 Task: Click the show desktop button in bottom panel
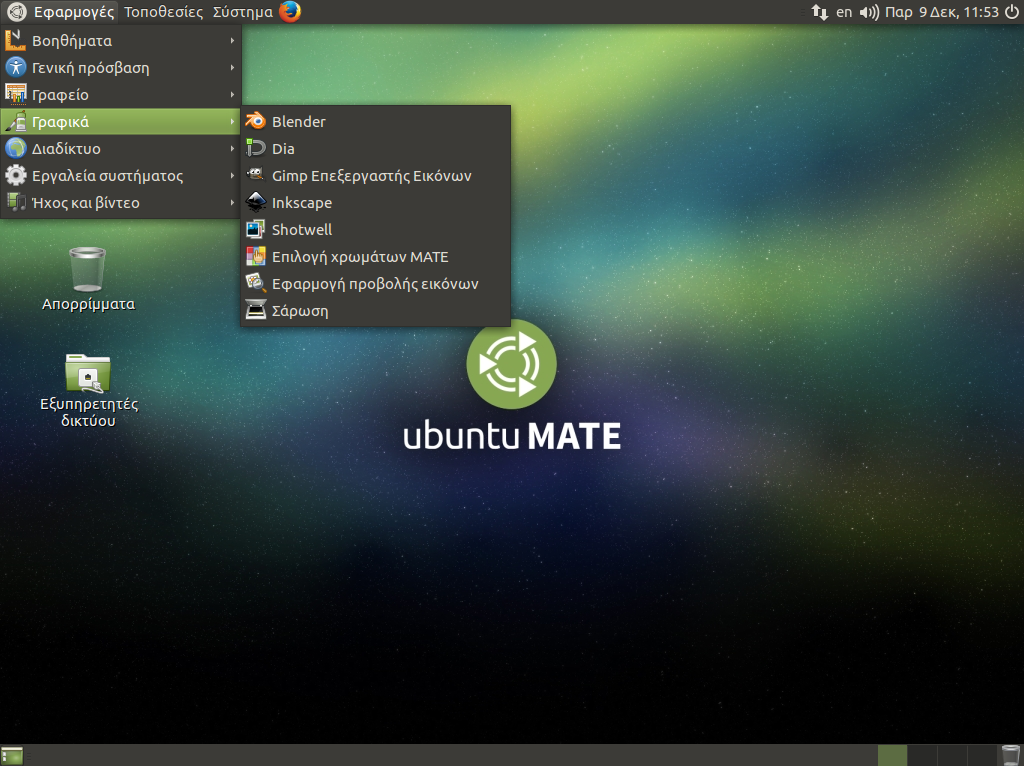pos(12,755)
